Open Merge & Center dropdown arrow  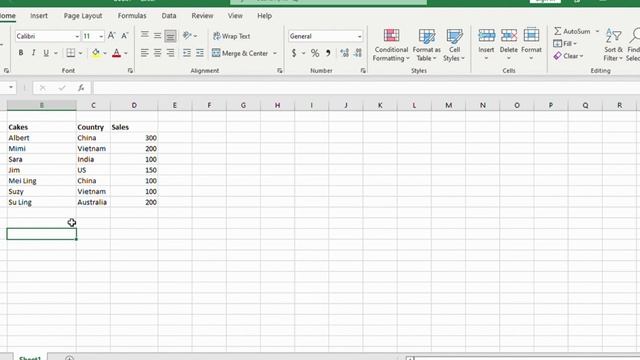click(275, 53)
